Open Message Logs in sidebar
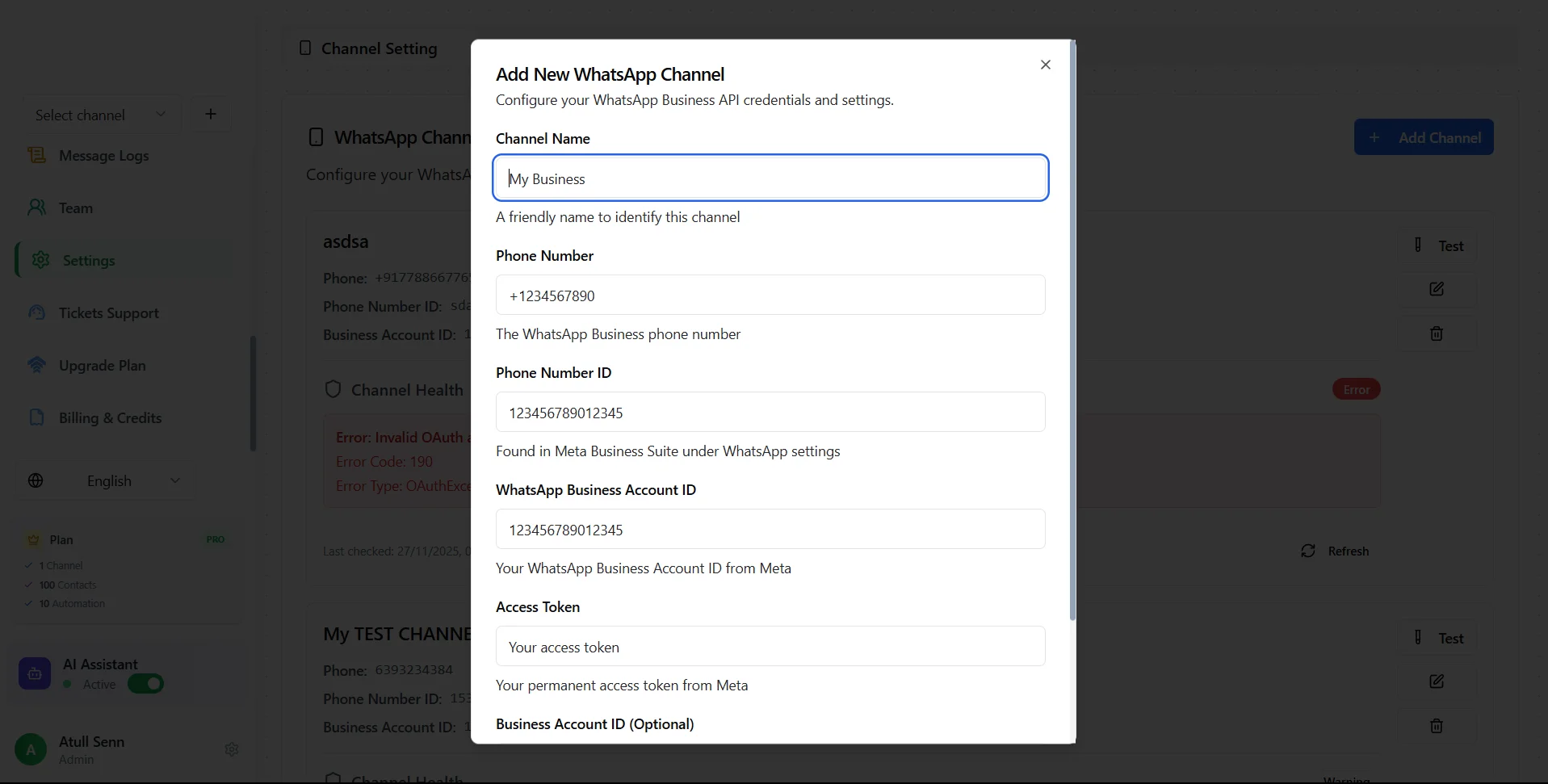The height and width of the screenshot is (784, 1548). (x=103, y=156)
